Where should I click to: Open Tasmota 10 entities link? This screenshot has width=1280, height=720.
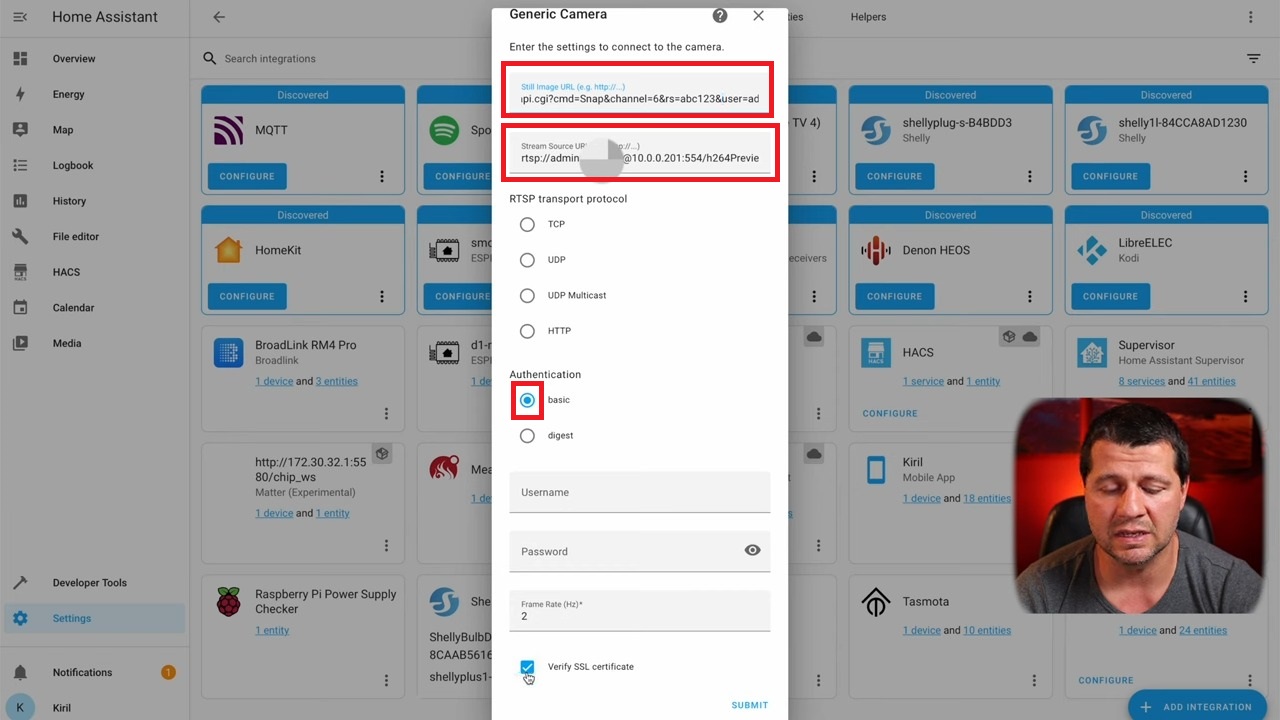(x=987, y=630)
